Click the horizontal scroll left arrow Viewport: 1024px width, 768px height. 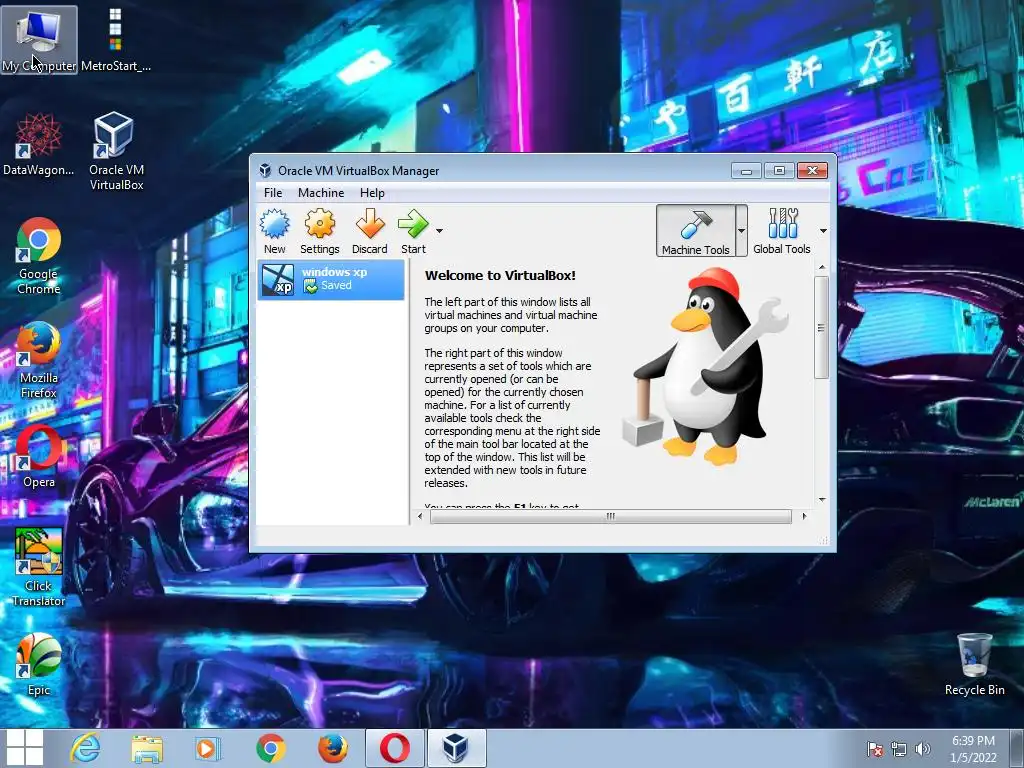click(420, 517)
